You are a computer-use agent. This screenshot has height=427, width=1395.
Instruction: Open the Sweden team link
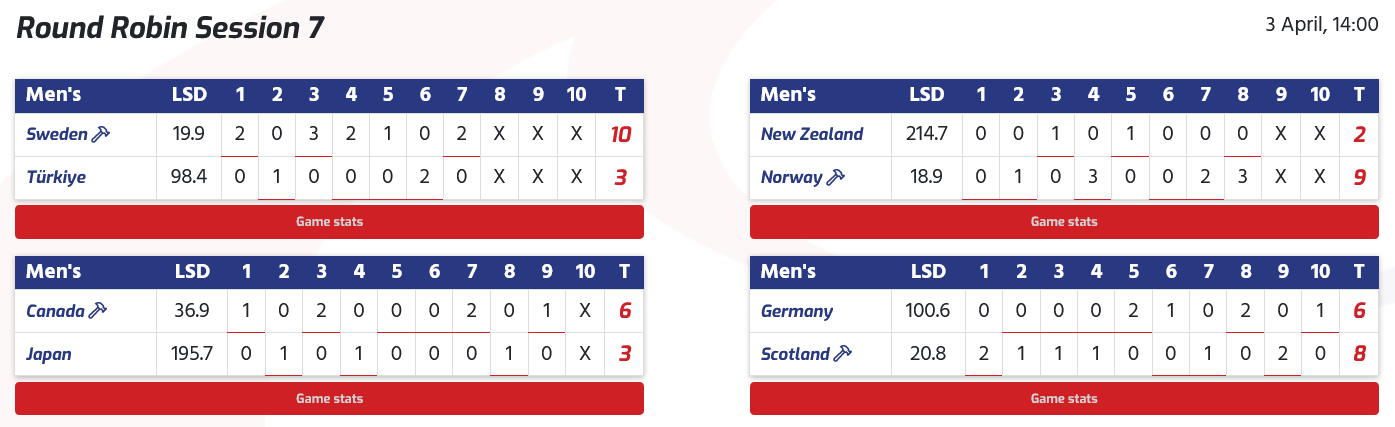(57, 134)
